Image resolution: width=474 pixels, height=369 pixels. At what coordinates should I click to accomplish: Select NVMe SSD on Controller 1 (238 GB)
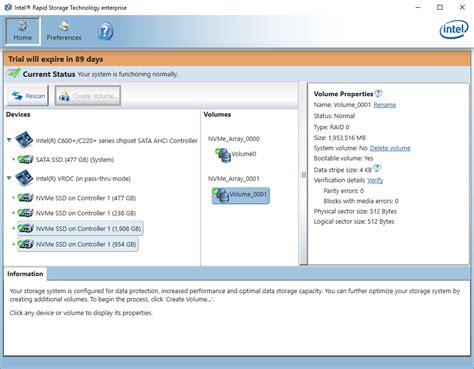86,213
